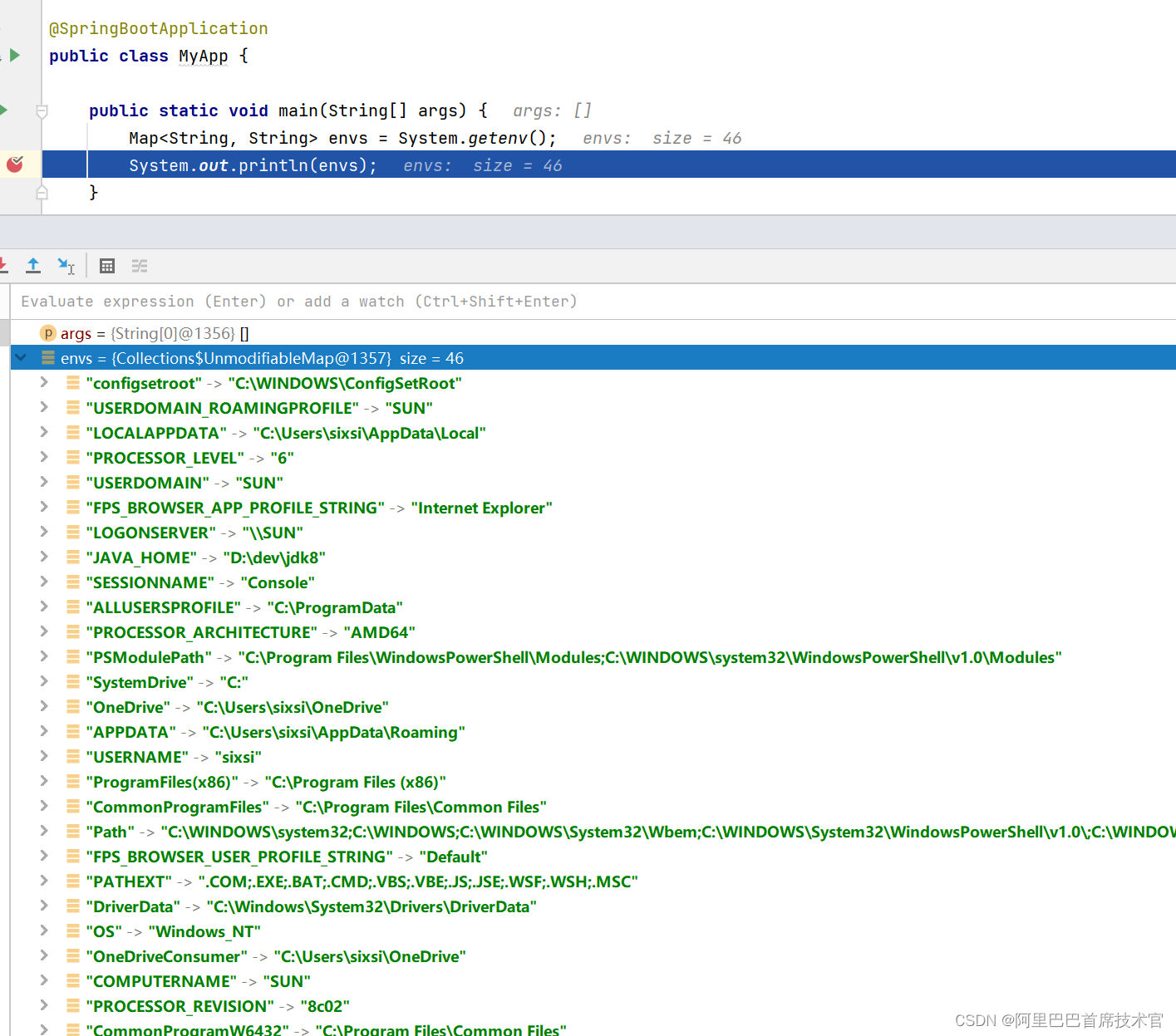Click the Step Out icon (blue up arrow)
Screen dimensions: 1176x1036
(x=33, y=266)
